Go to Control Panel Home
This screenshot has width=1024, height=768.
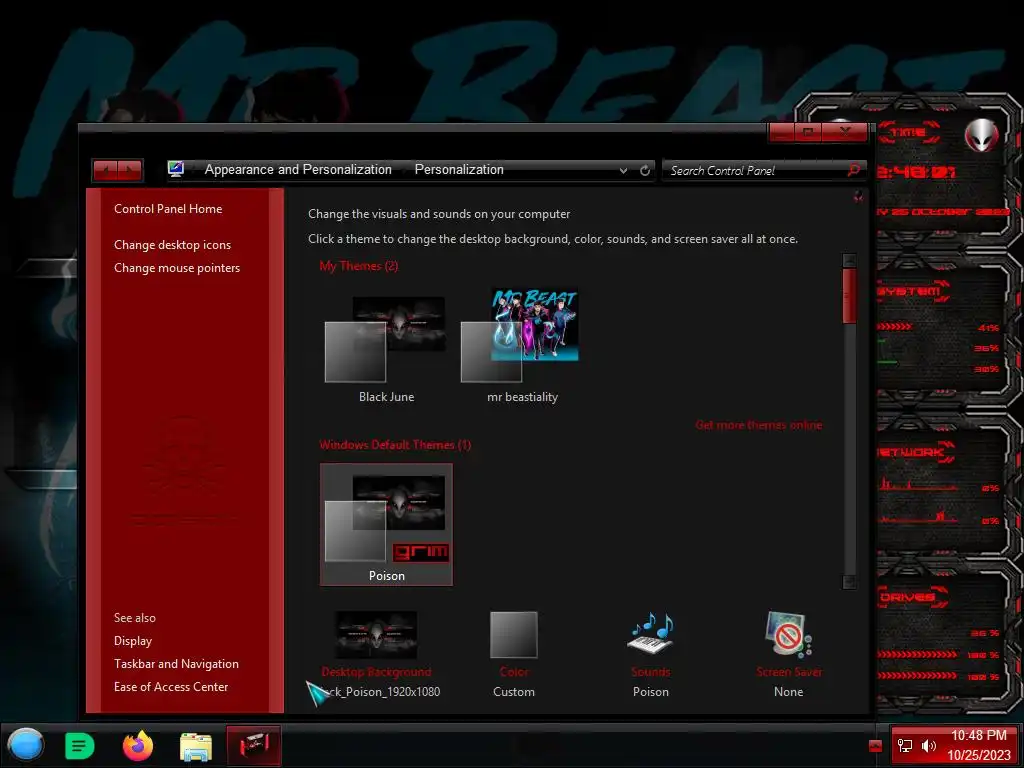(168, 208)
